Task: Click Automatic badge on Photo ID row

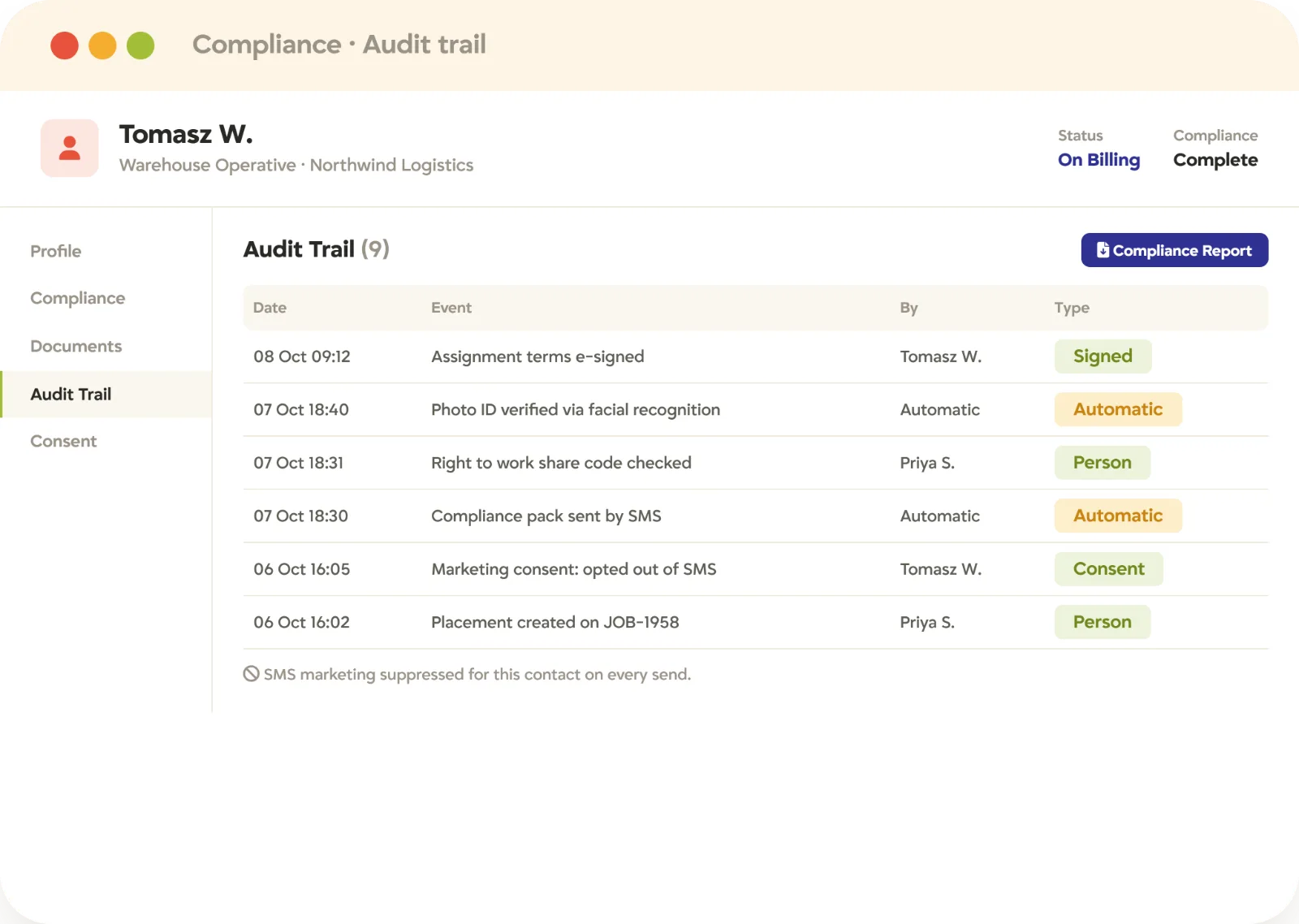Action: point(1118,409)
